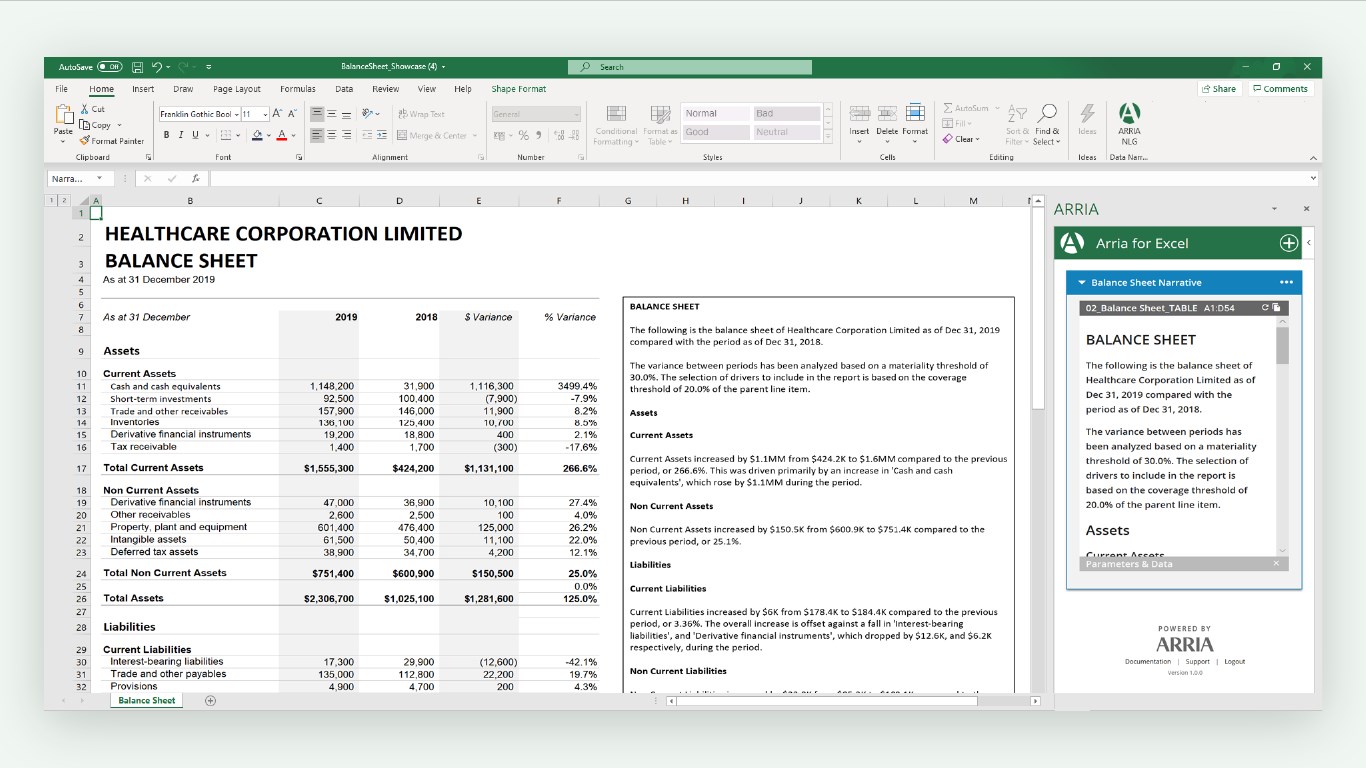The width and height of the screenshot is (1366, 768).
Task: Open Customize Quick Access Toolbar dropdown
Action: coord(208,67)
